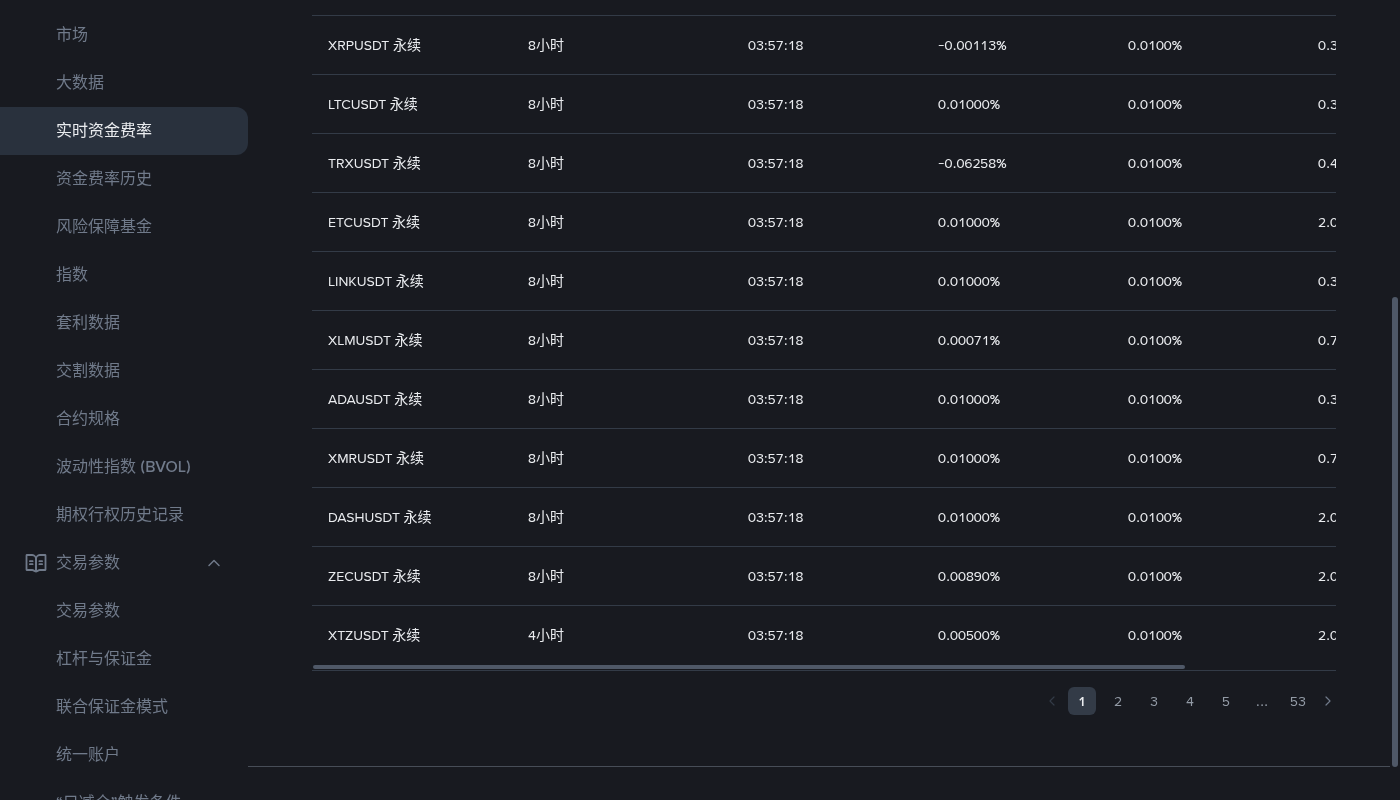
Task: Open the 交易参数 sub-item below the section header
Action: [88, 610]
